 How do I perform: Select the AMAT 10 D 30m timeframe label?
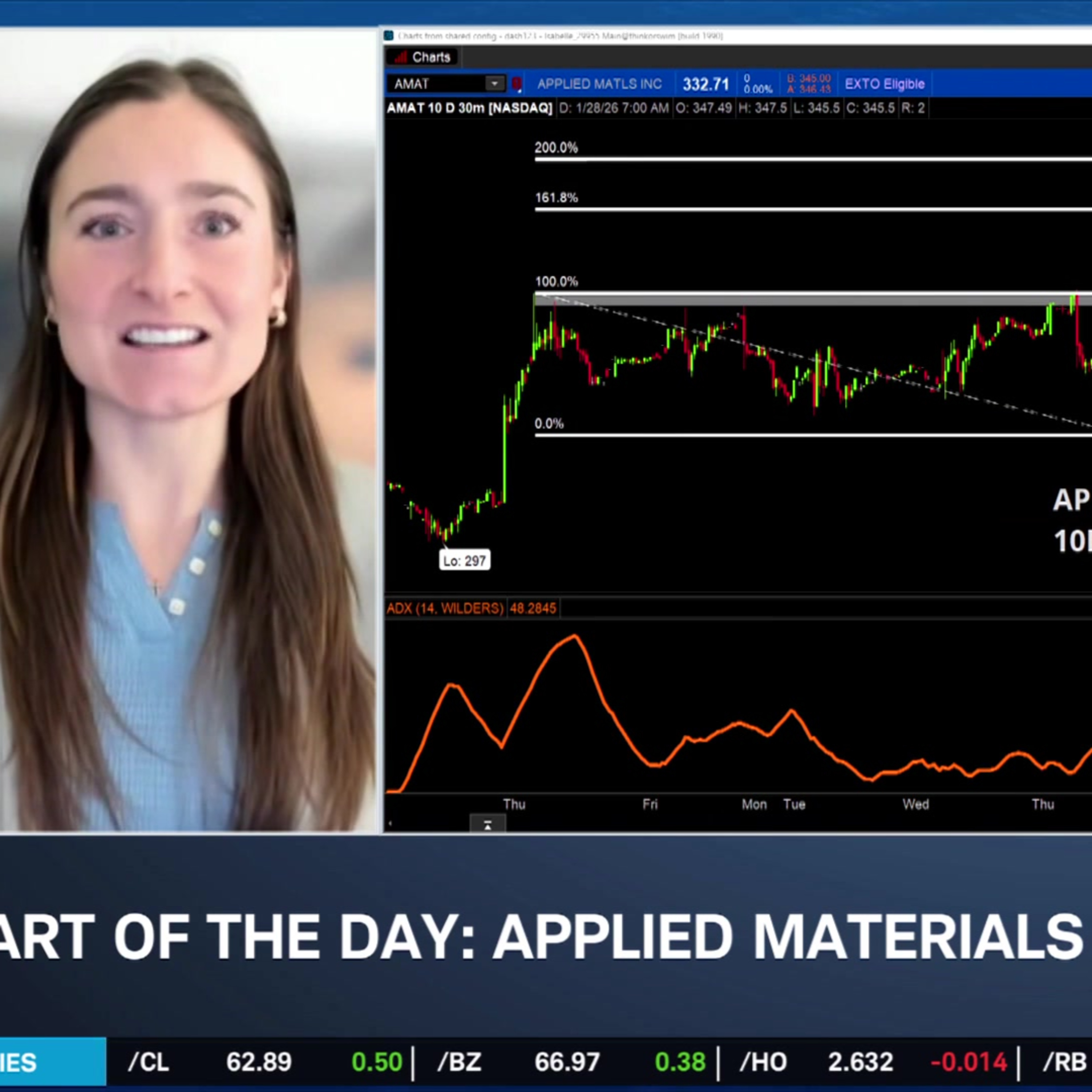click(x=469, y=108)
